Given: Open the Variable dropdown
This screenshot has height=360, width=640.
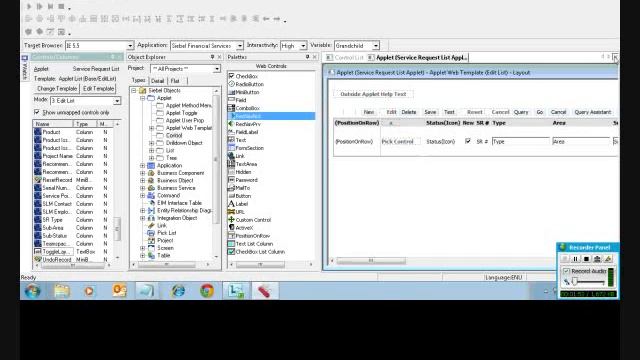Looking at the screenshot, I should click(x=376, y=46).
